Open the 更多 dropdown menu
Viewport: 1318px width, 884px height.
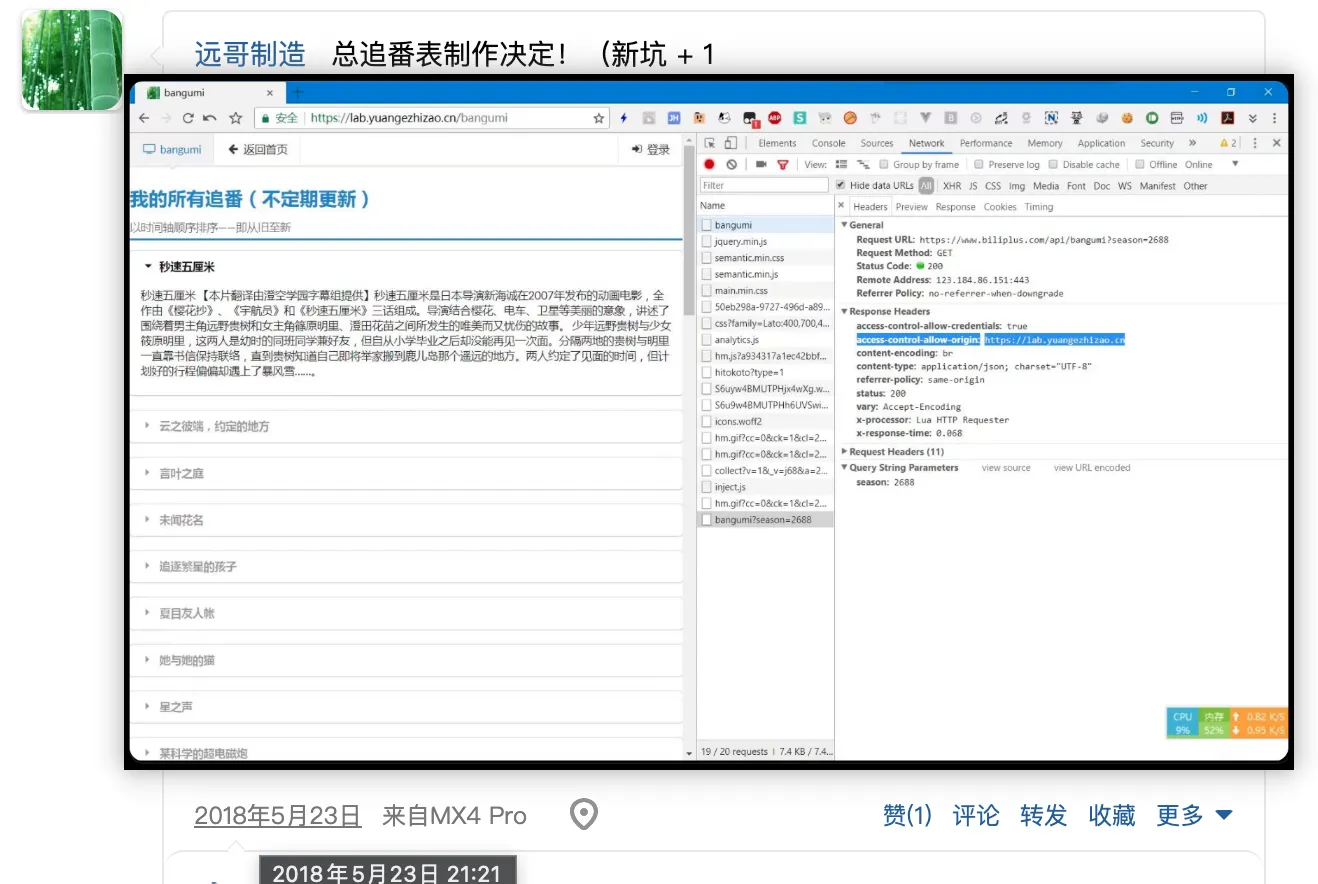[1194, 815]
